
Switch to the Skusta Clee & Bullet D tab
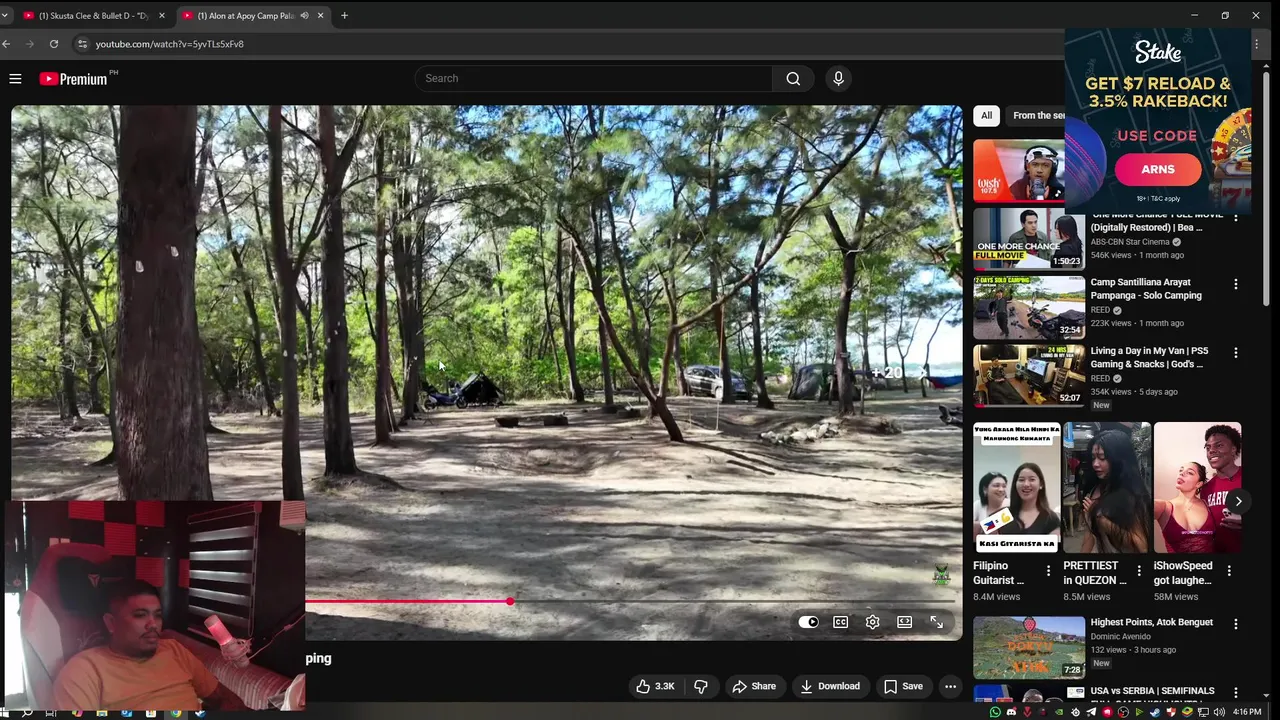pyautogui.click(x=95, y=16)
